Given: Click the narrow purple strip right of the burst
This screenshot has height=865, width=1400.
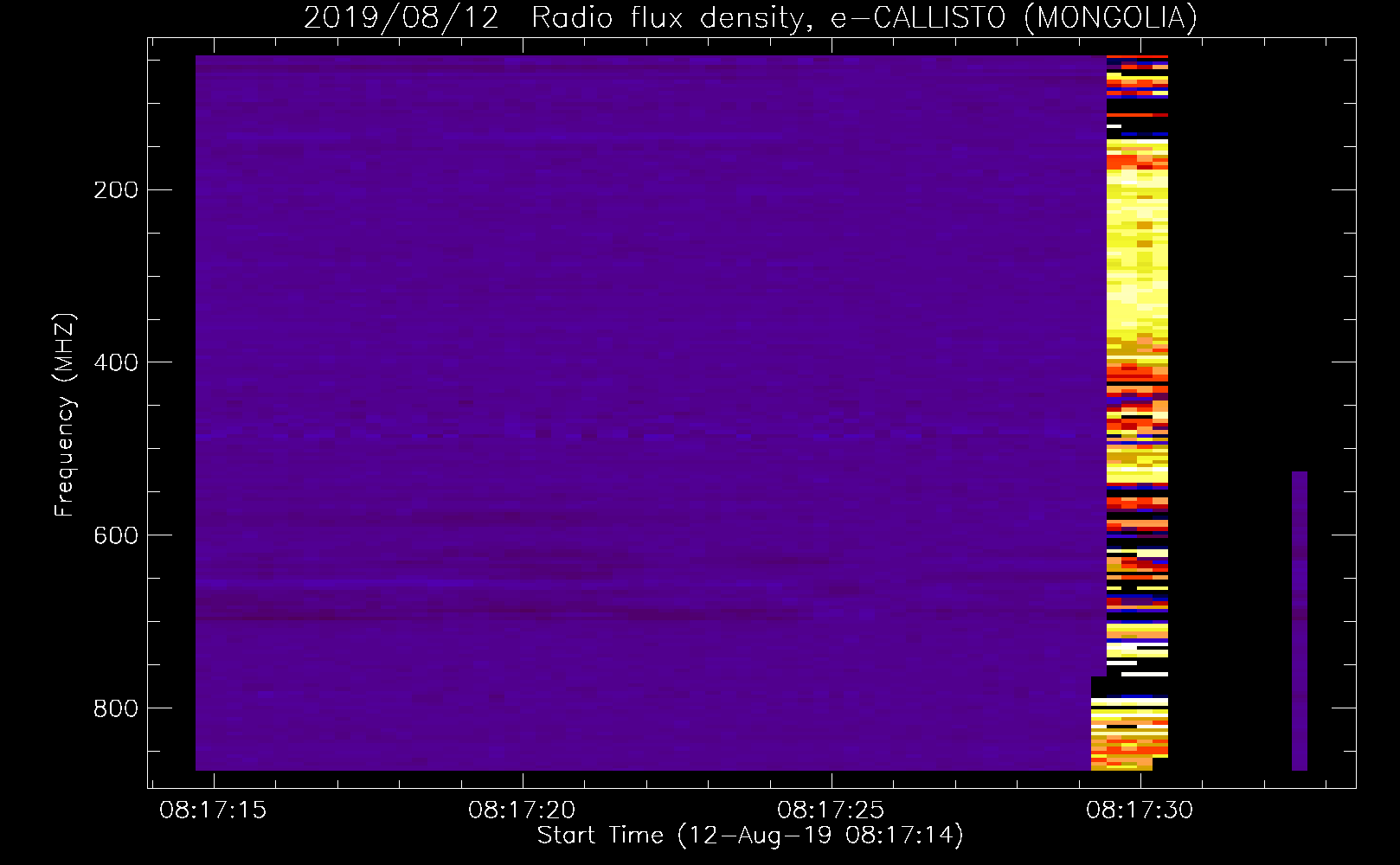Looking at the screenshot, I should coord(1300,621).
